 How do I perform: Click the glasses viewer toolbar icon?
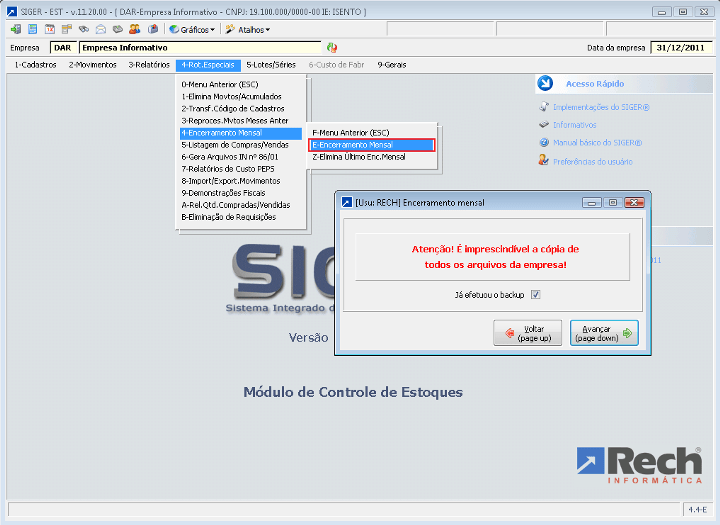84,29
